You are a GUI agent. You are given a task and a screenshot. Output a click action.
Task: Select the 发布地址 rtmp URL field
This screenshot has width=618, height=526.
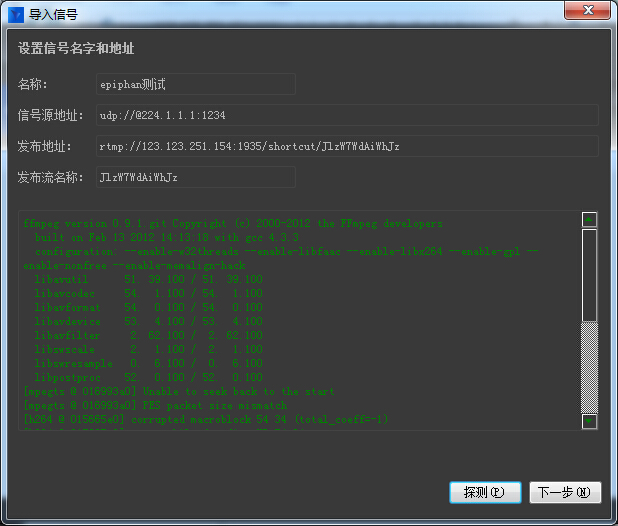tap(346, 147)
